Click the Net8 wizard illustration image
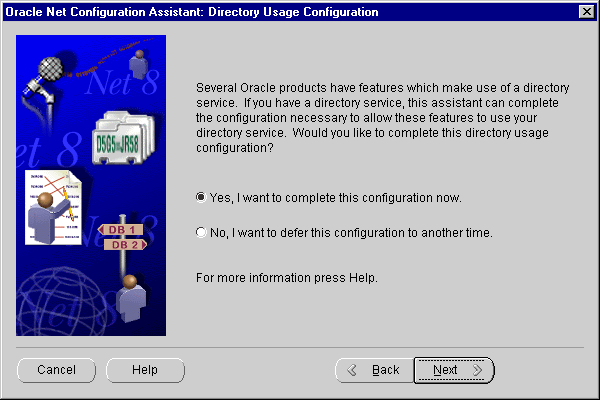600x400 pixels. coord(91,186)
